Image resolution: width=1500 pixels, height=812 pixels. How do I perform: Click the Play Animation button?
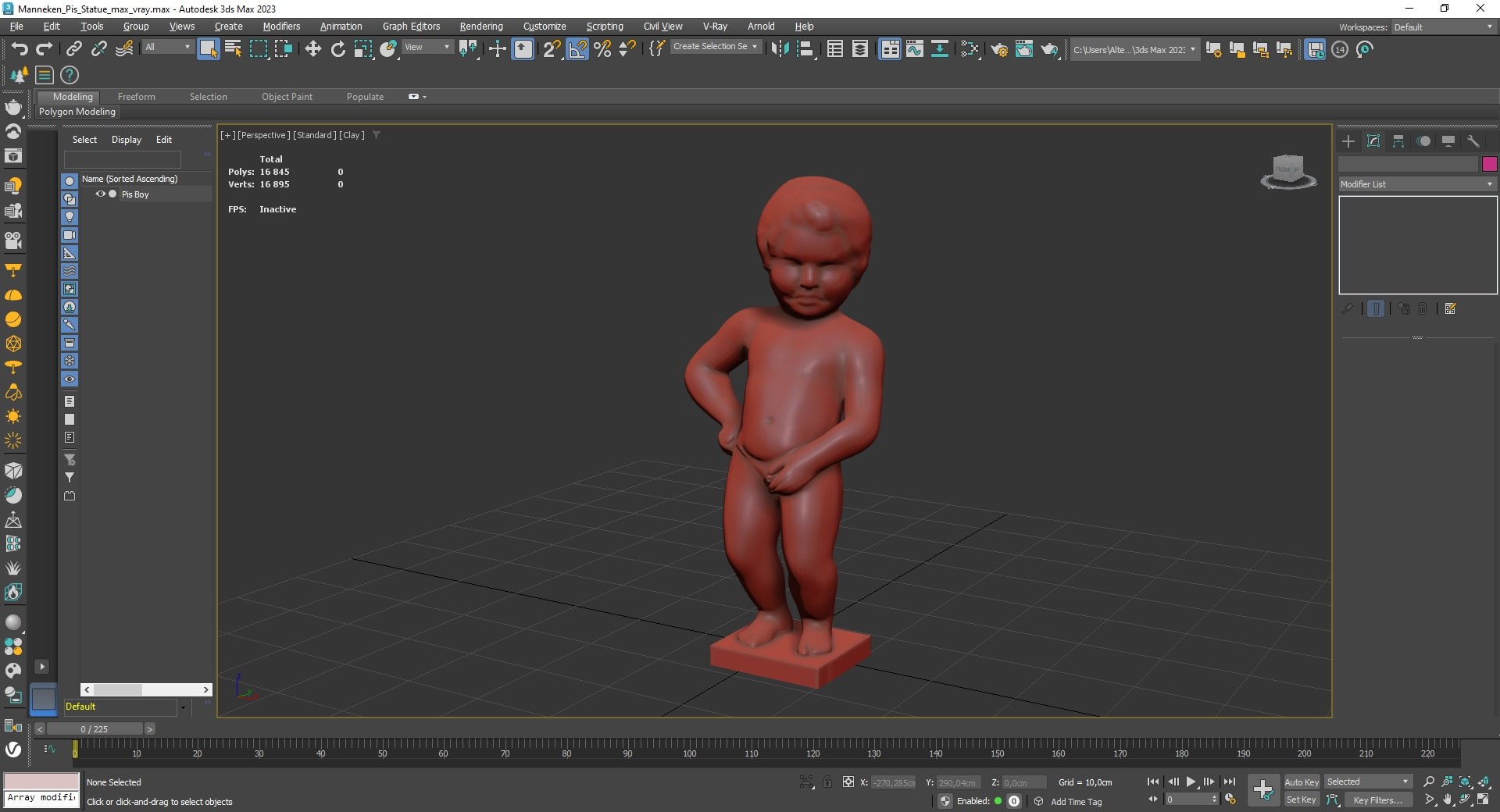[1191, 782]
